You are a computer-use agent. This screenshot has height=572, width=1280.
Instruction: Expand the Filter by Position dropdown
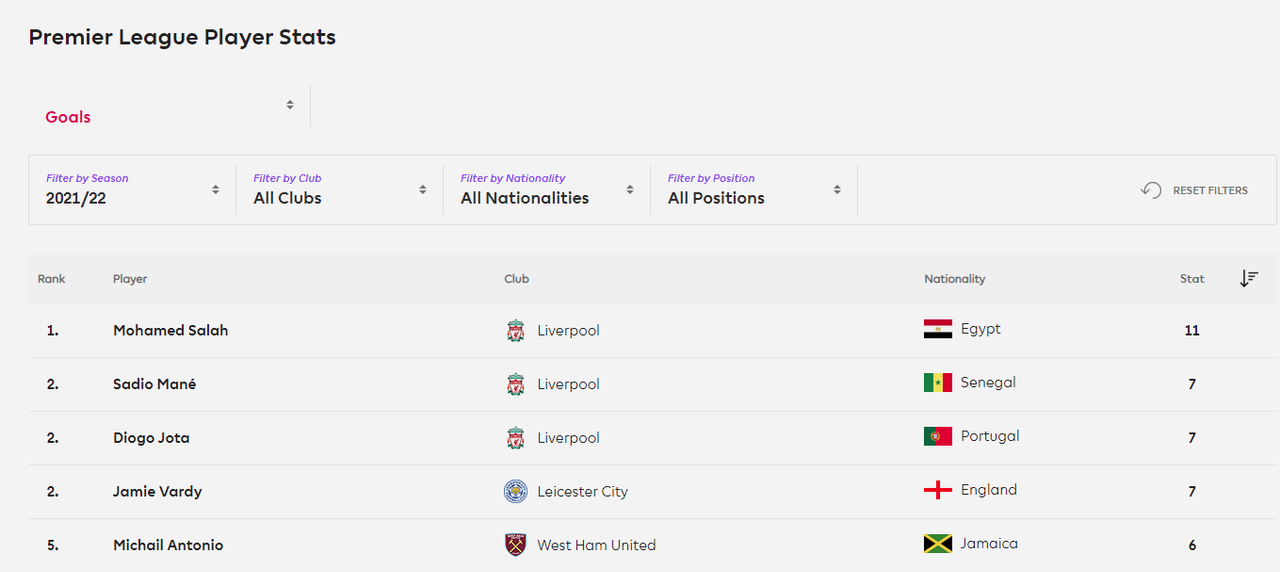(754, 189)
